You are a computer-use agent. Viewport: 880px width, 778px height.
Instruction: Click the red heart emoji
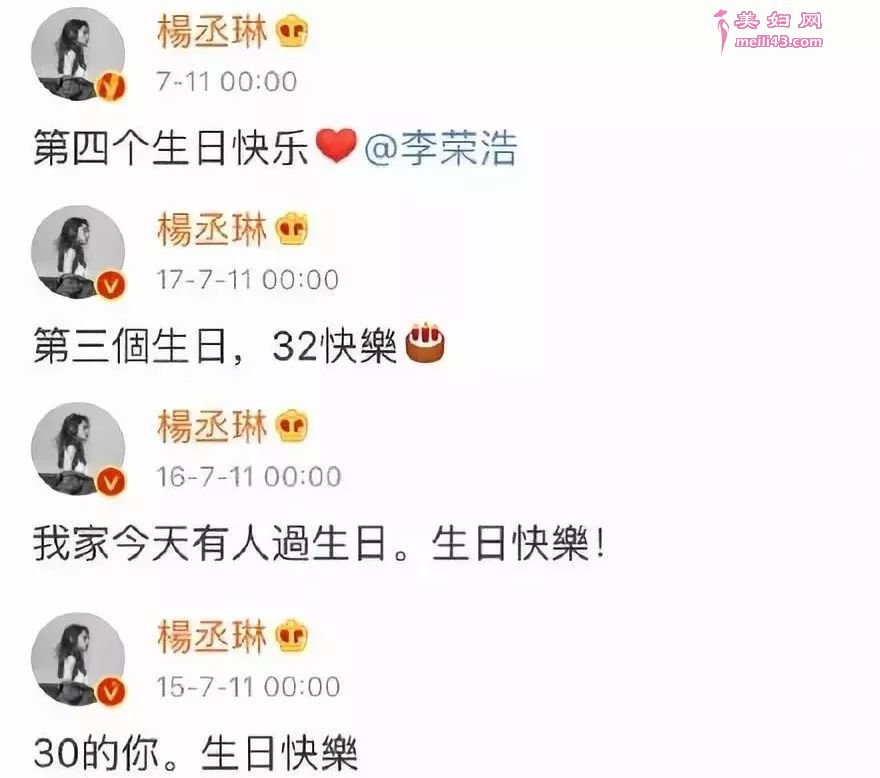point(336,145)
